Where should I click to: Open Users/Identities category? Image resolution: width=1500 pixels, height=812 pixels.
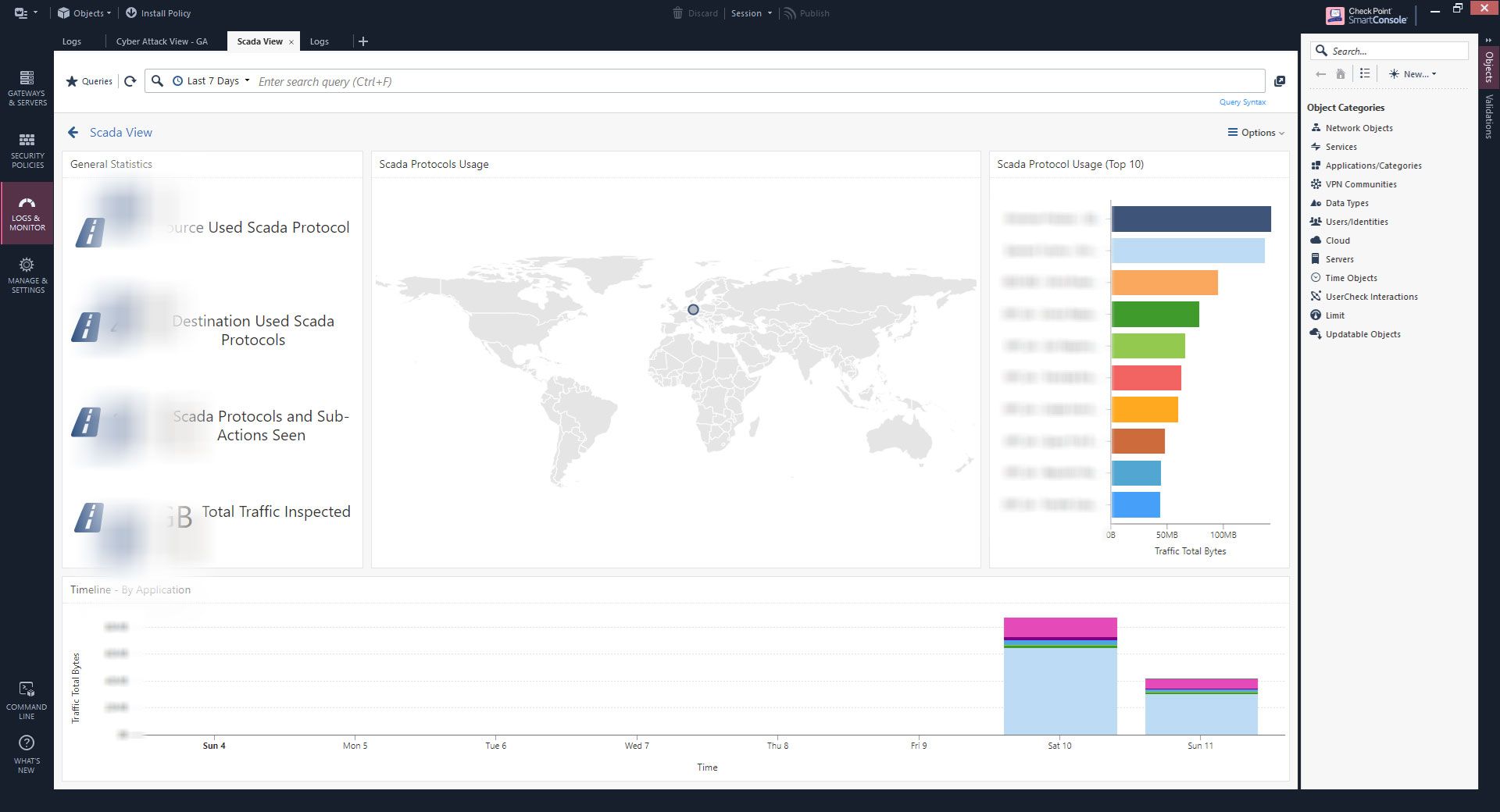coord(1350,222)
